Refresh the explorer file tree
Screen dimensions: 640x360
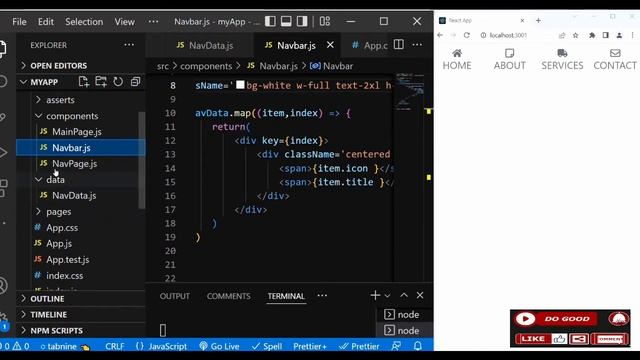coord(118,82)
